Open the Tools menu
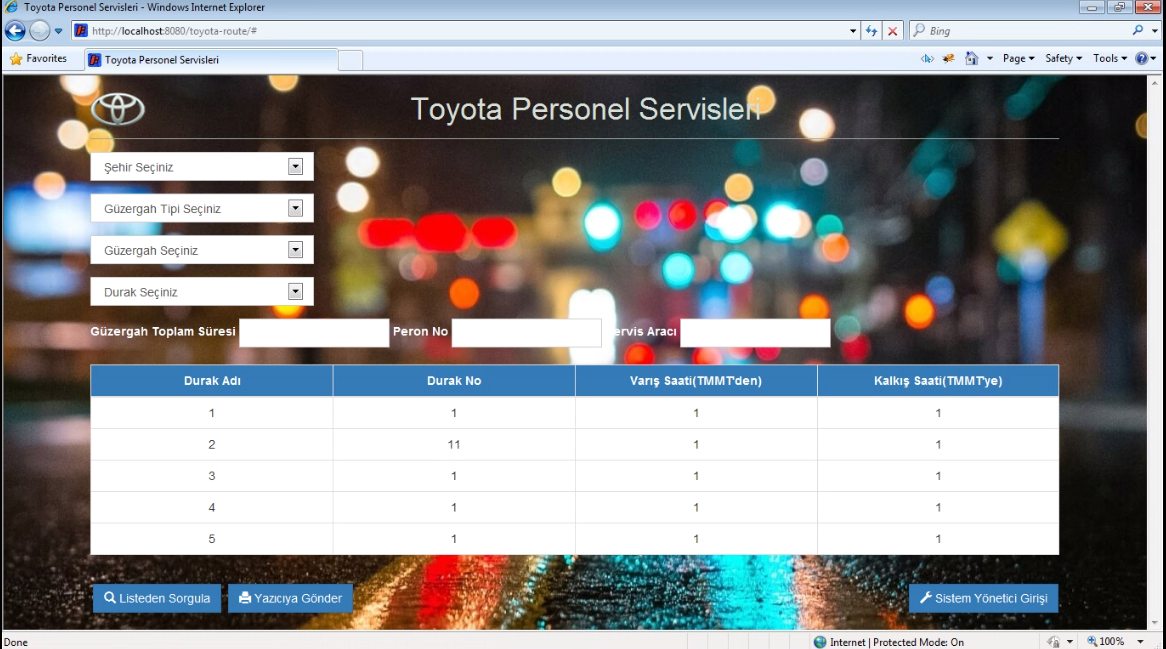Image resolution: width=1166 pixels, height=649 pixels. tap(1109, 59)
